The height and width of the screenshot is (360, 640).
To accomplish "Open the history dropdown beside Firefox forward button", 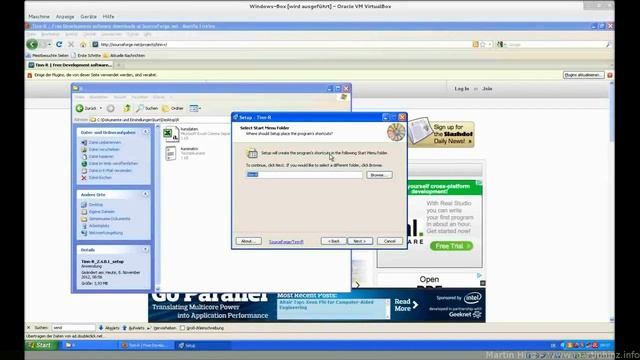I will [49, 44].
